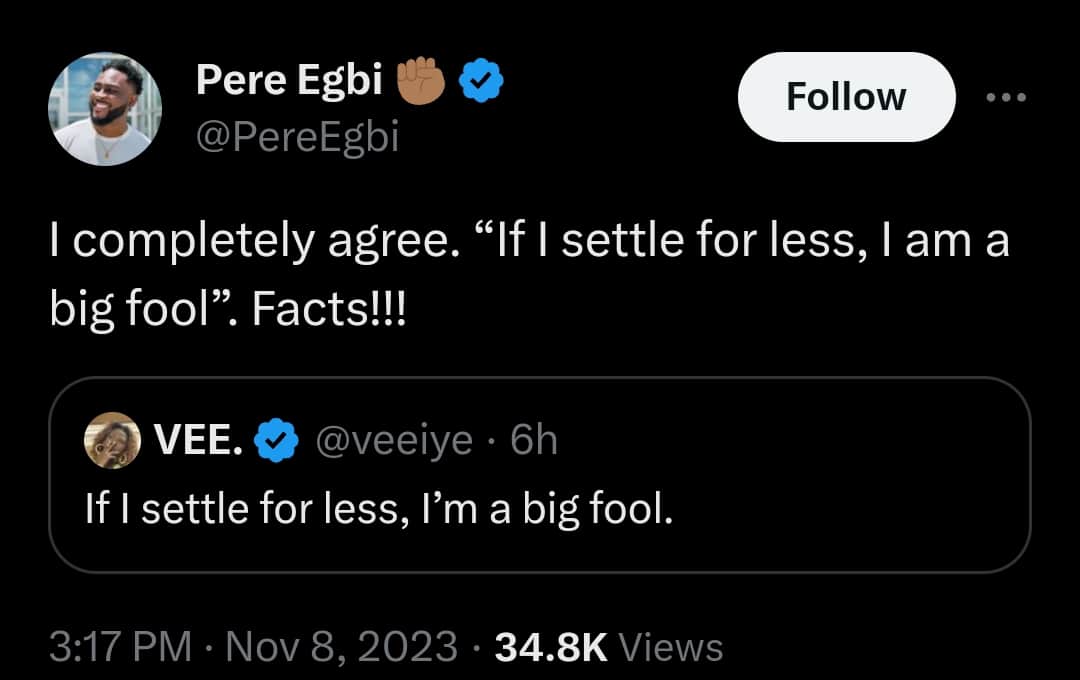View the 34.8K count
The width and height of the screenshot is (1080, 680).
click(x=551, y=647)
